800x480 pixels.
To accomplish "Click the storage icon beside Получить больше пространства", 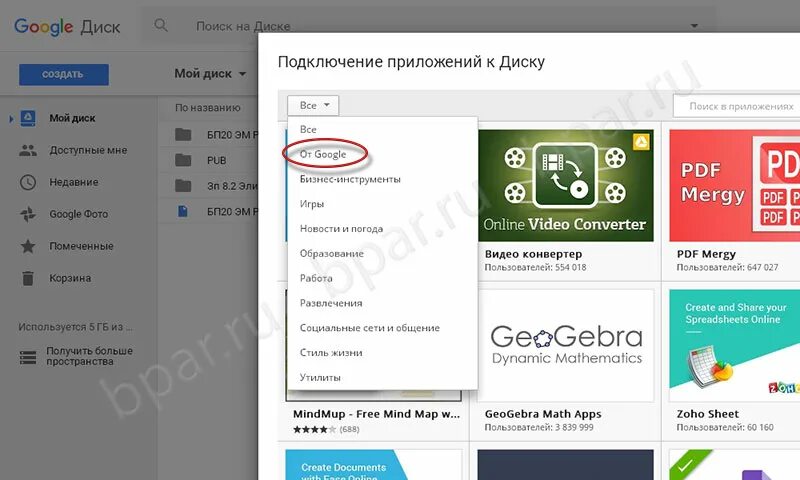I will point(28,357).
